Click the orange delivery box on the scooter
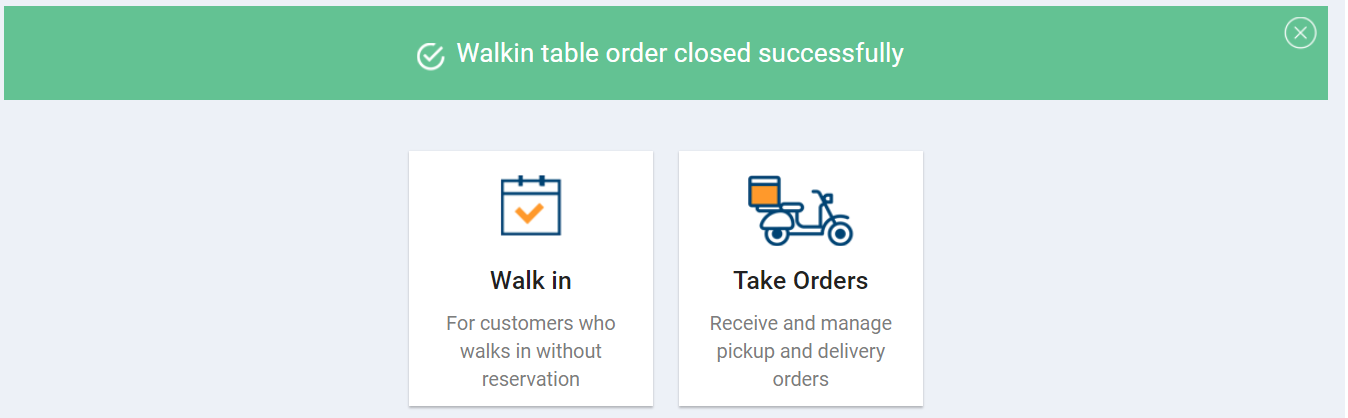This screenshot has height=418, width=1348. click(x=764, y=192)
